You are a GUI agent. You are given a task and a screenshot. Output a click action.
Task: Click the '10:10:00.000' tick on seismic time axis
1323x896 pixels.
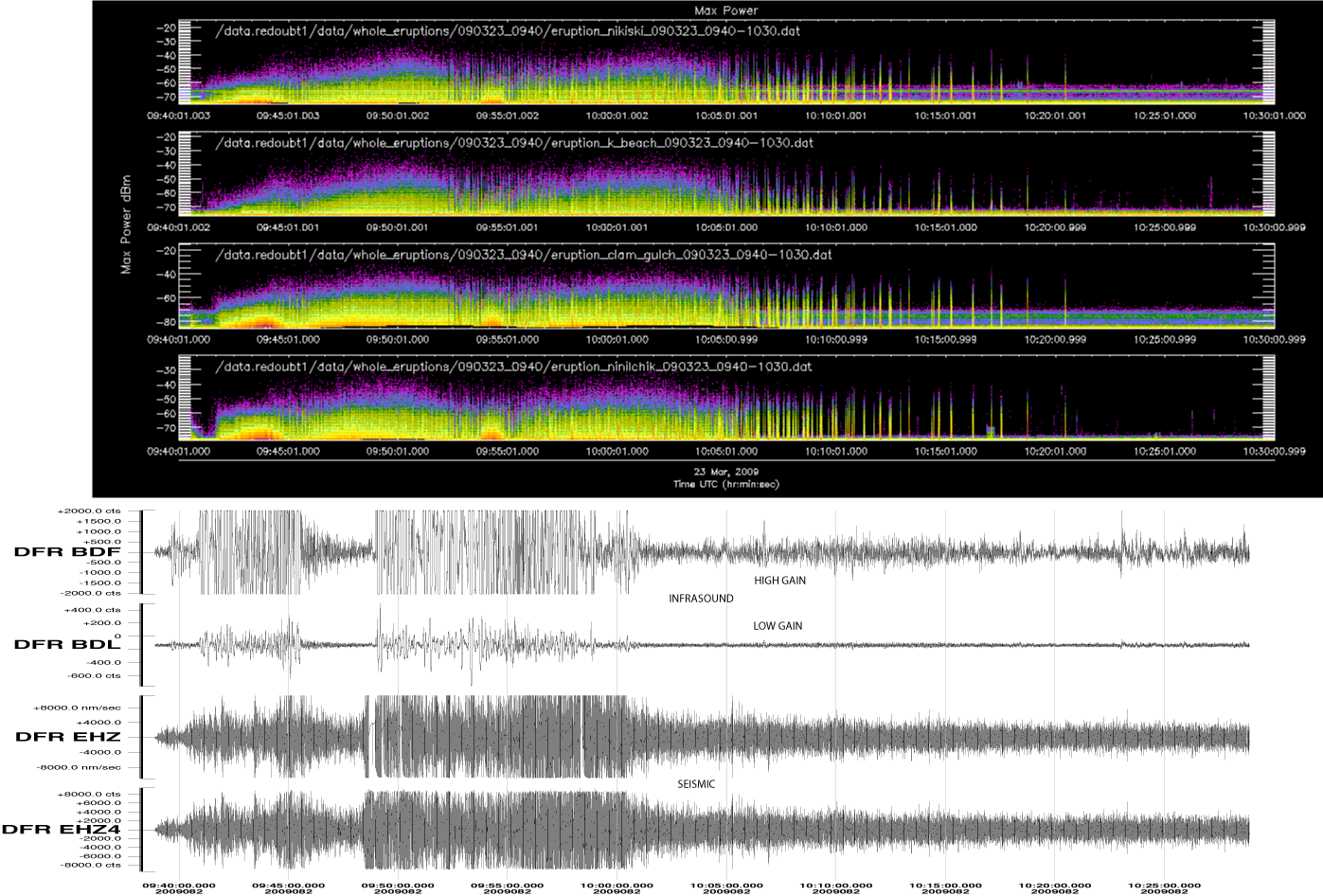(x=836, y=887)
